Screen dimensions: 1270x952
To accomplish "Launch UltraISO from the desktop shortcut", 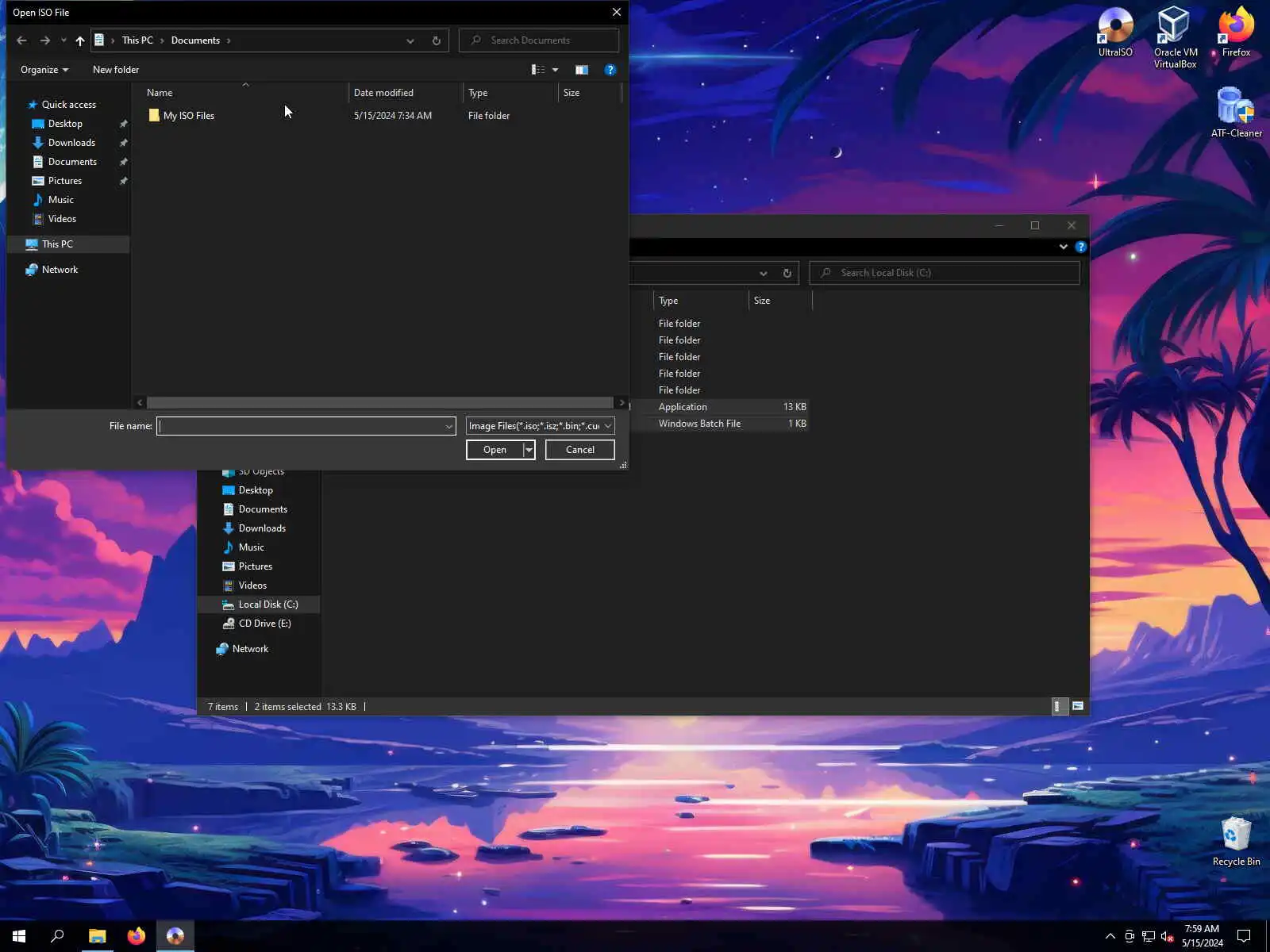I will tap(1115, 32).
